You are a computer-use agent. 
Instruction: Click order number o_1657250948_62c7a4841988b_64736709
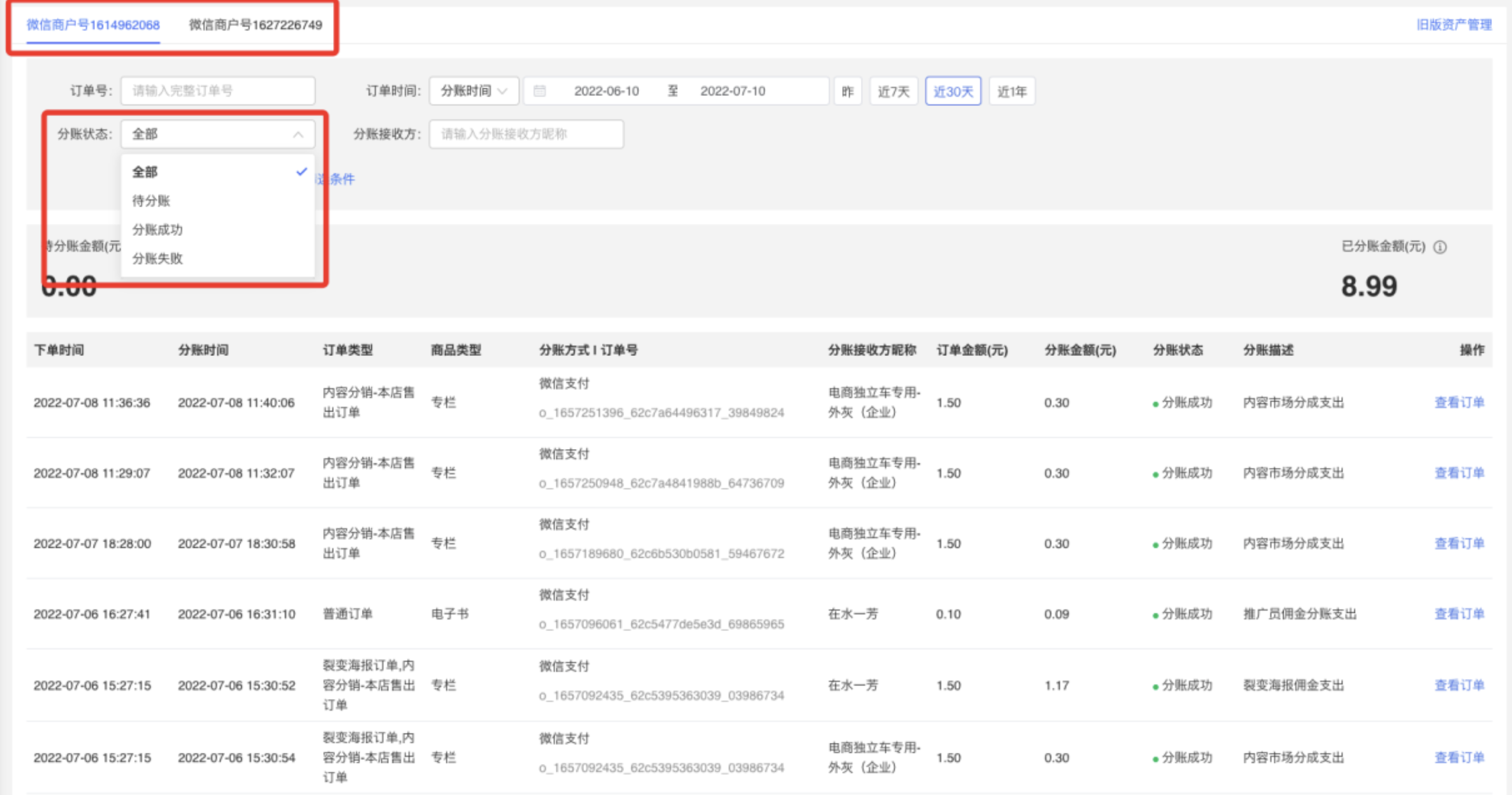[662, 483]
